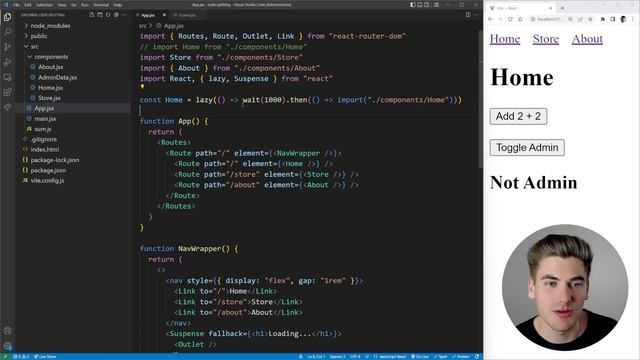Open browser three-dot menu
The width and height of the screenshot is (640, 360).
tap(633, 19)
